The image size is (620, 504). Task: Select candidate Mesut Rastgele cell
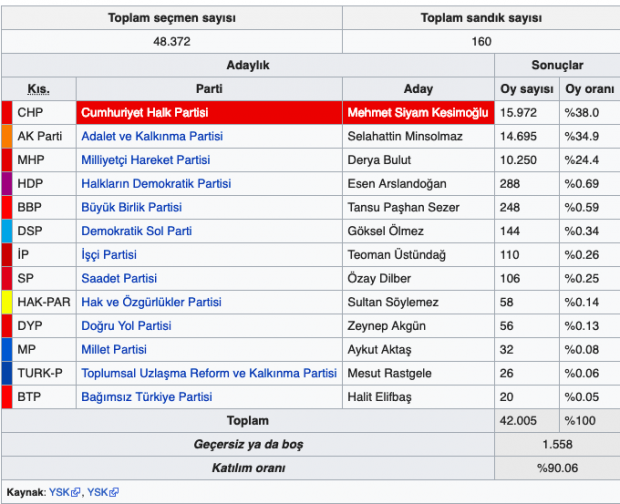pos(418,374)
